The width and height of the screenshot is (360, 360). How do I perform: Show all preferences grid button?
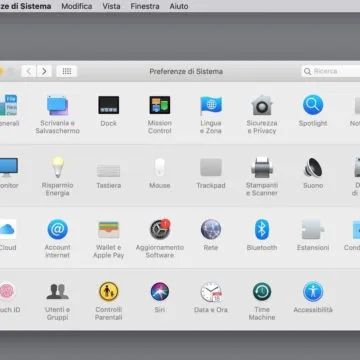pyautogui.click(x=67, y=71)
